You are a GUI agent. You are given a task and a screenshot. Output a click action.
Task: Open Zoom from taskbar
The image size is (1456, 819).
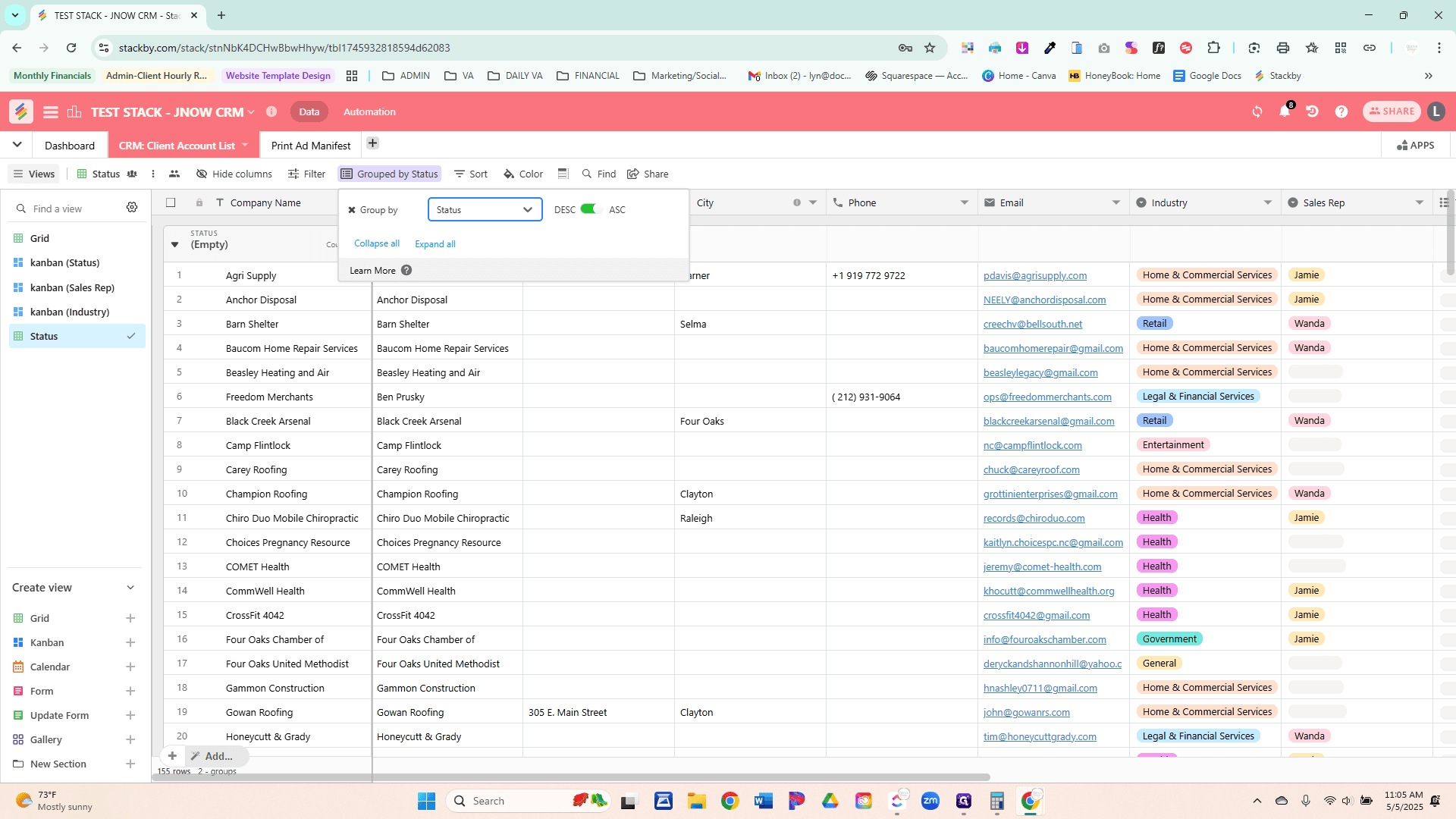(x=930, y=801)
